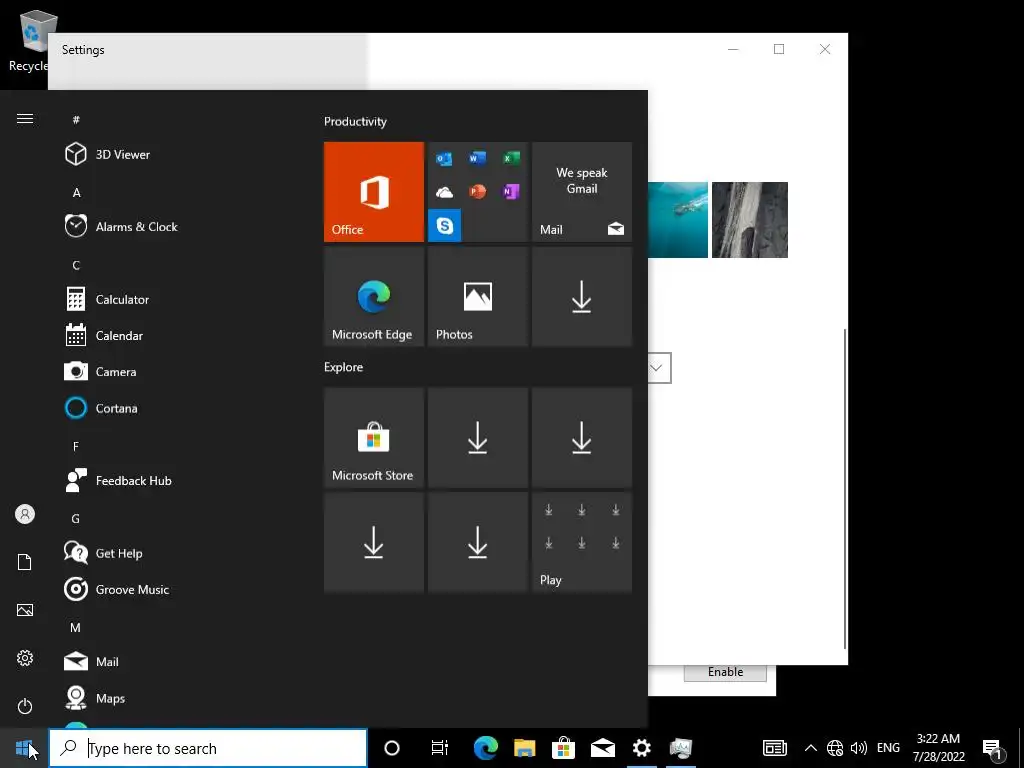Open Edge from the taskbar
Screen dimensions: 1024x768
(485, 748)
